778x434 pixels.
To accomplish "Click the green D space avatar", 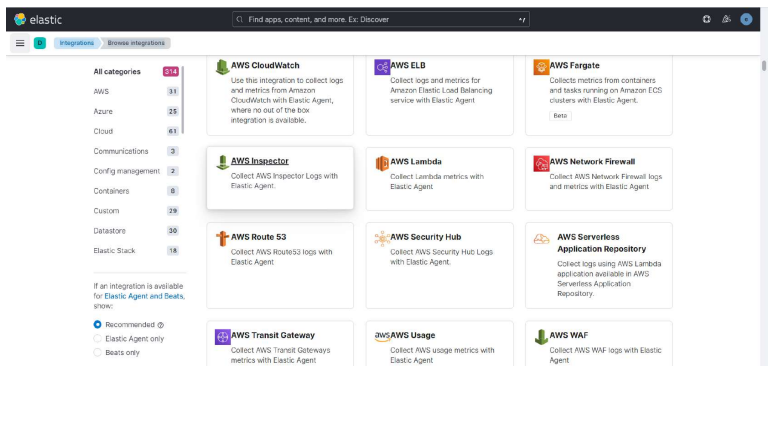I will 40,43.
